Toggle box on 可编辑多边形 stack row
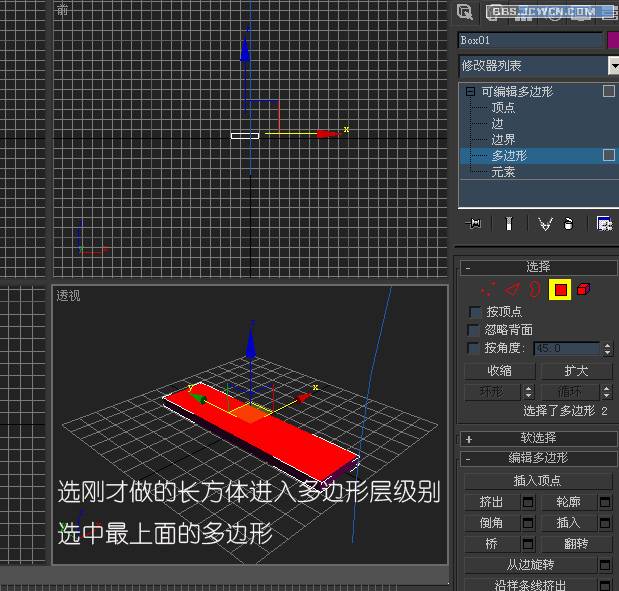 point(609,91)
